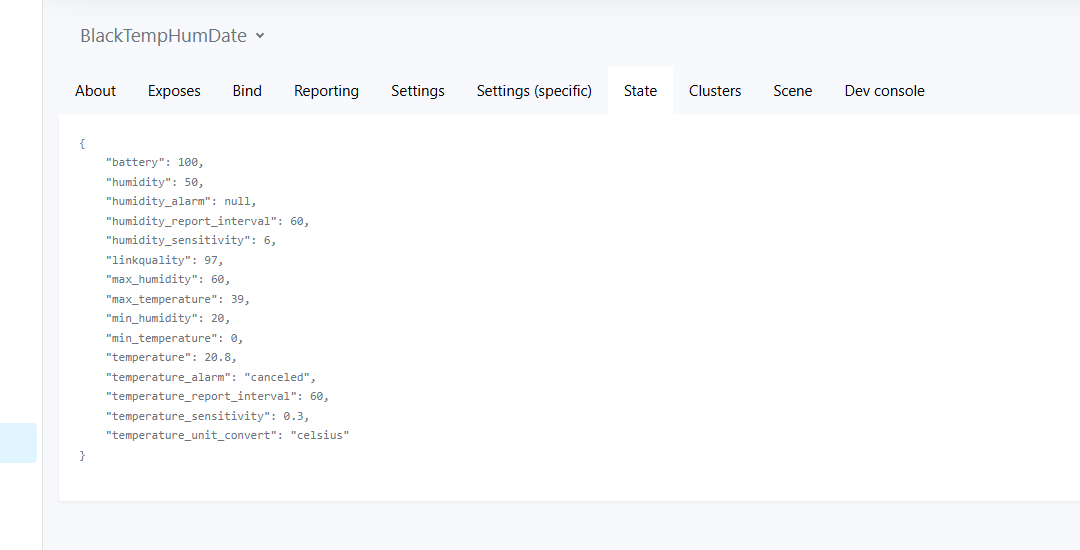Click the "min_humidity": 20 line
1080x550 pixels.
pyautogui.click(x=168, y=319)
